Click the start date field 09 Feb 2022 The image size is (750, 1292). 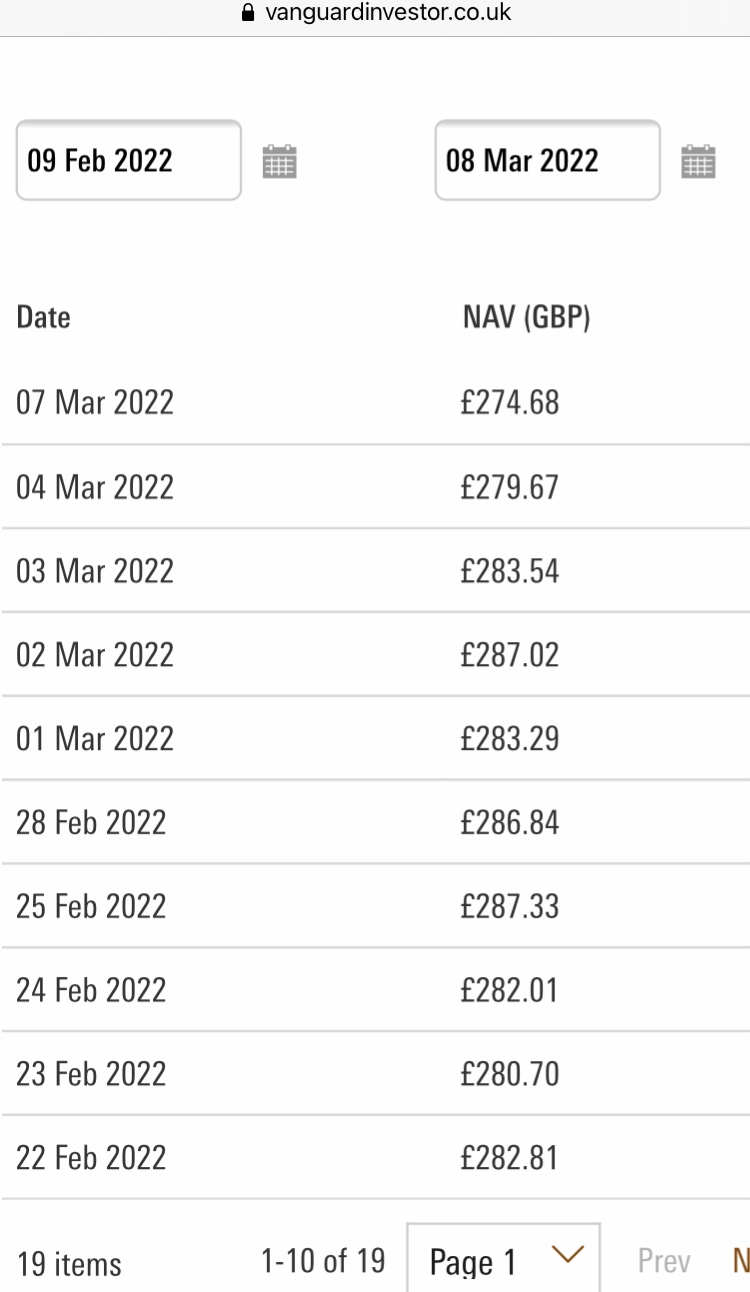(x=129, y=160)
